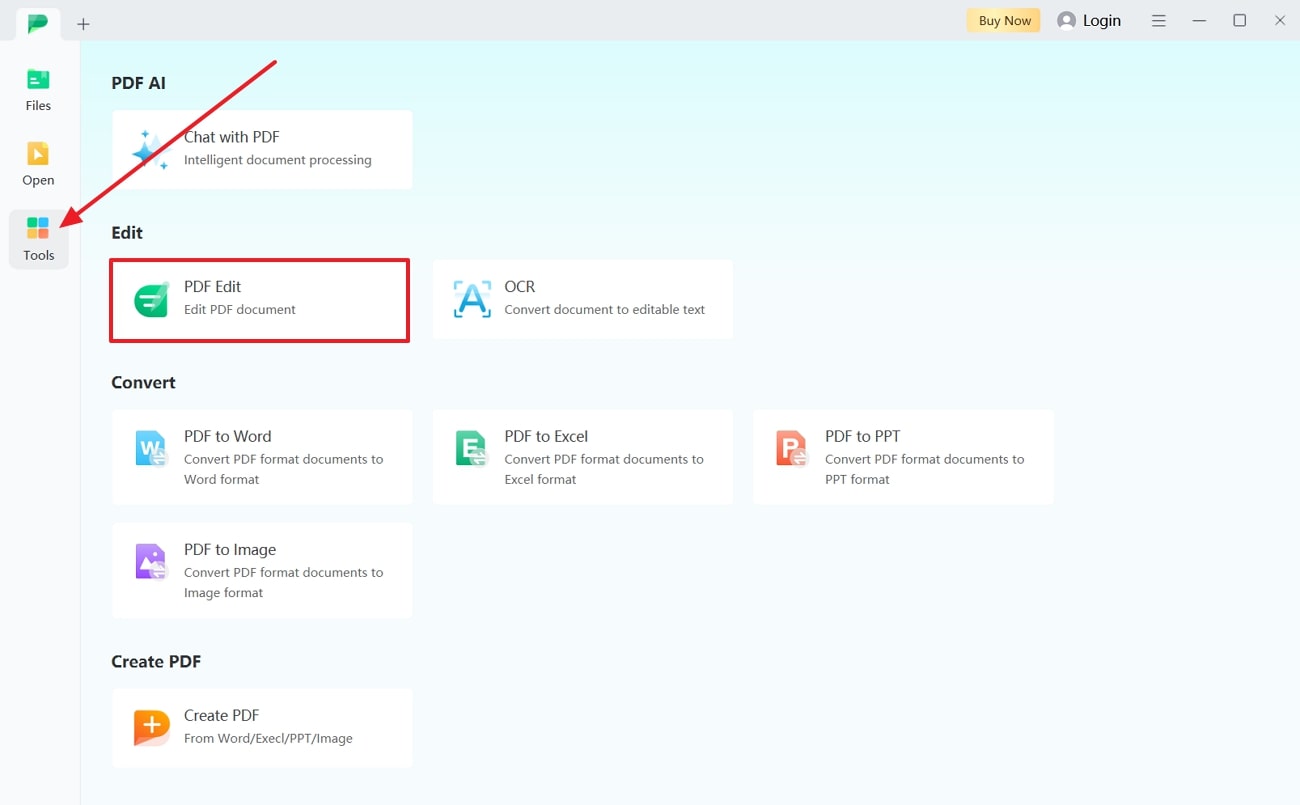Click the PDF to PPT icon
1300x805 pixels.
(x=792, y=448)
